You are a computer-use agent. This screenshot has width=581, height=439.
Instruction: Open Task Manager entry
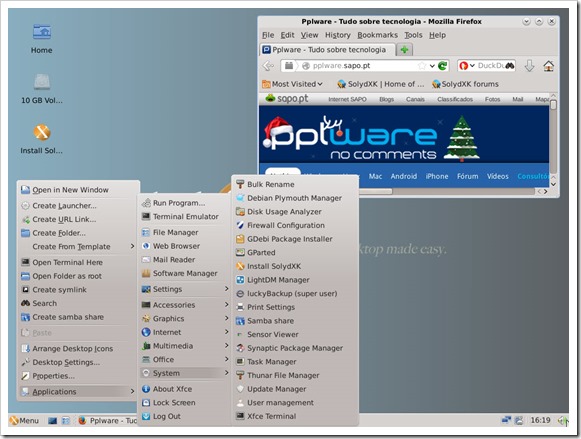(x=295, y=362)
